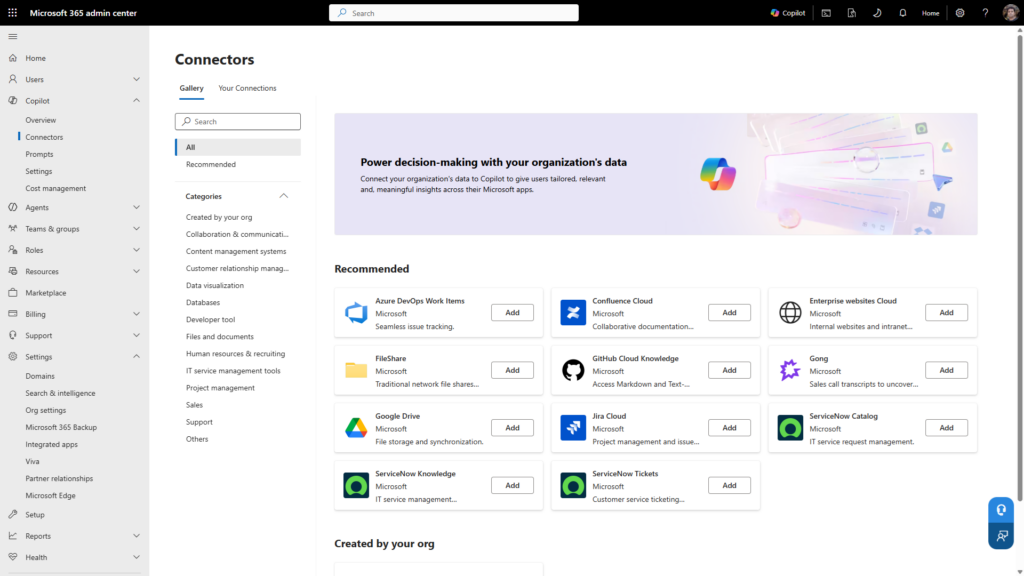The height and width of the screenshot is (576, 1024).
Task: Filter by Content management systems
Action: [236, 251]
